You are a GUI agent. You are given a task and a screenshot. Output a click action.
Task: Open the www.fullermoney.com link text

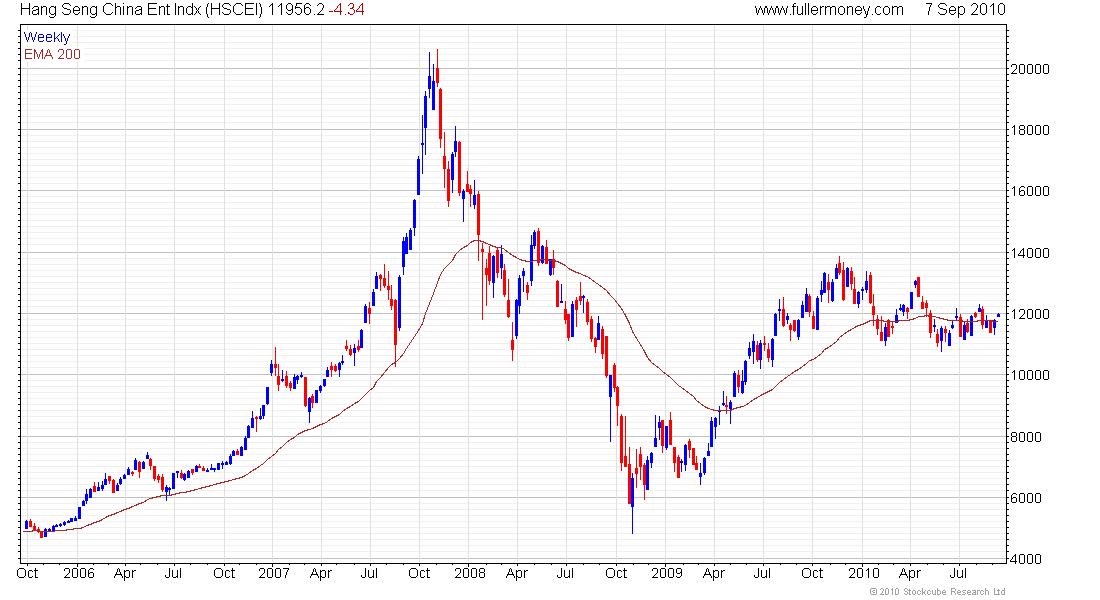pyautogui.click(x=829, y=10)
